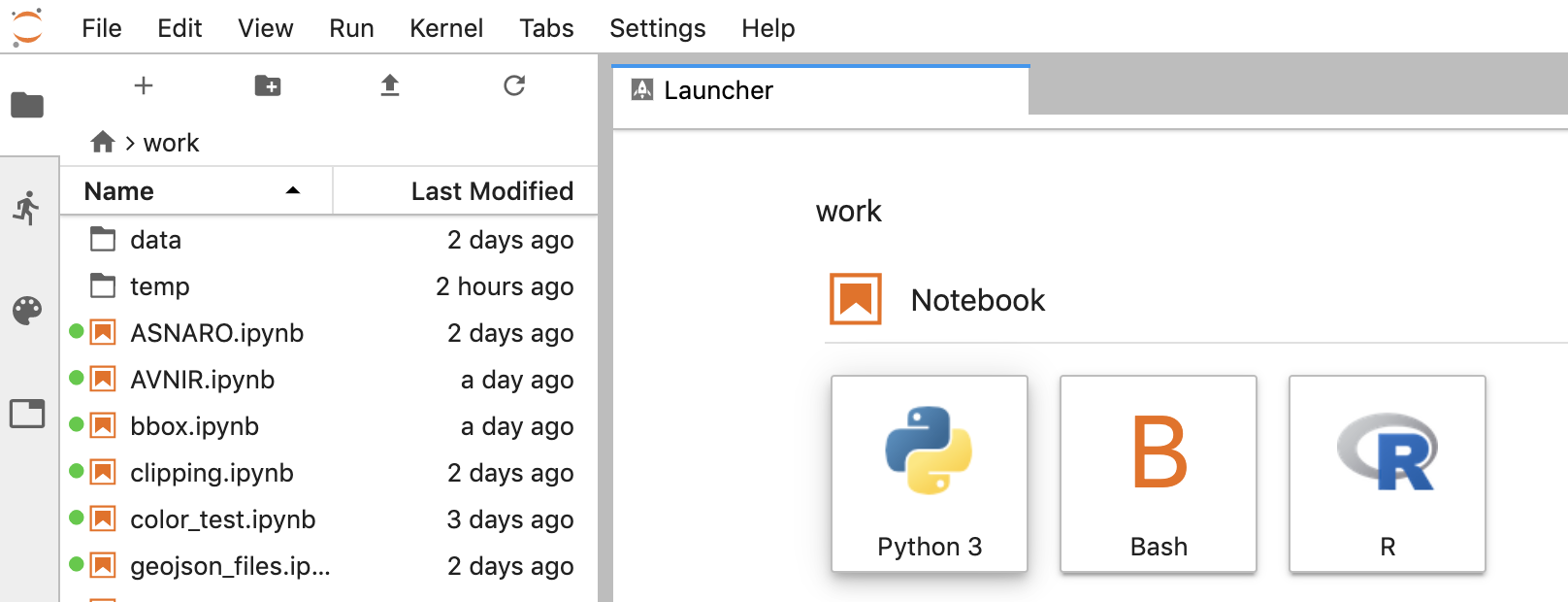Click the Upload Files arrow icon
Image resolution: width=1568 pixels, height=602 pixels.
(x=390, y=85)
